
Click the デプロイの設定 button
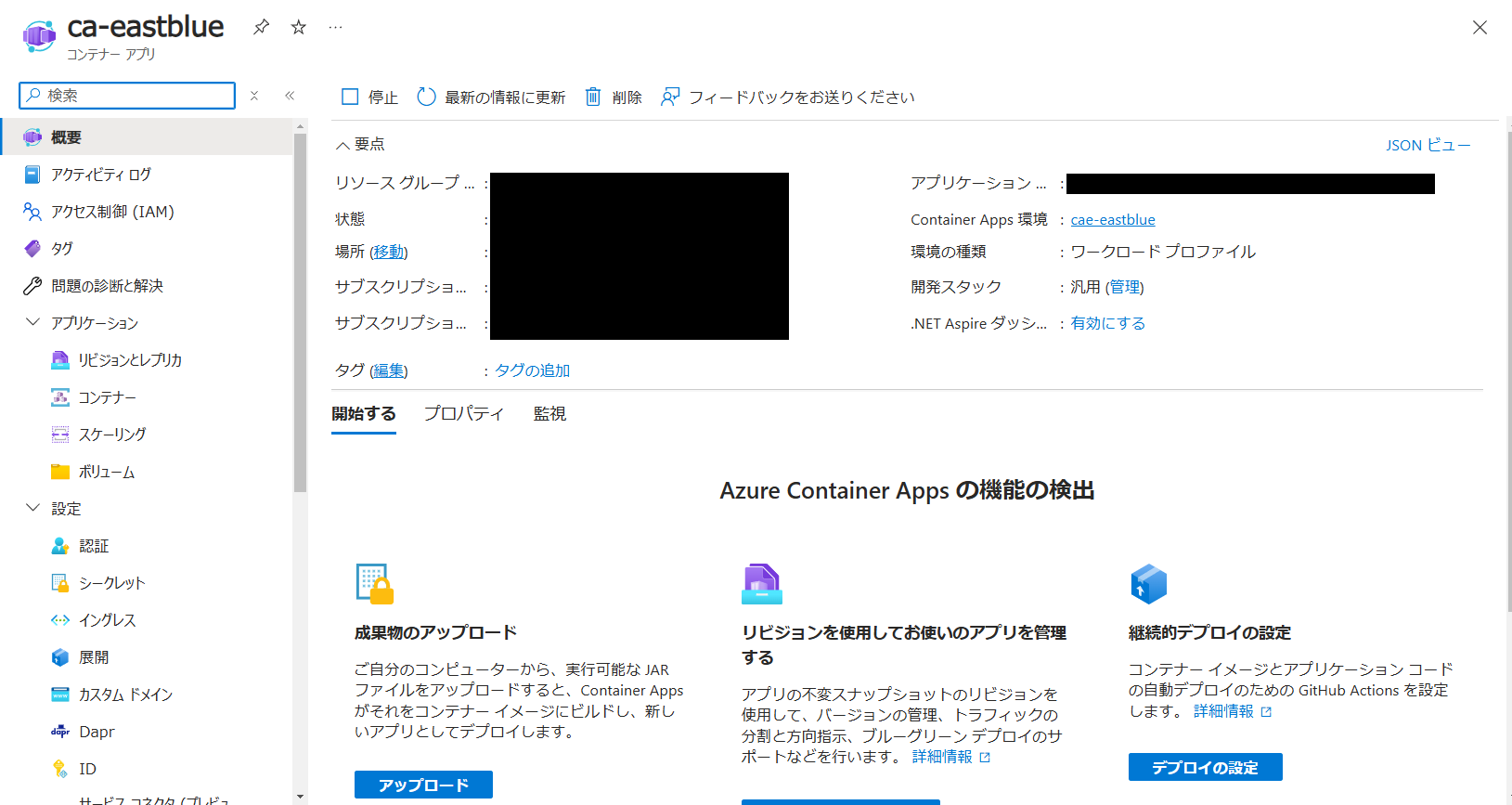pyautogui.click(x=1205, y=767)
